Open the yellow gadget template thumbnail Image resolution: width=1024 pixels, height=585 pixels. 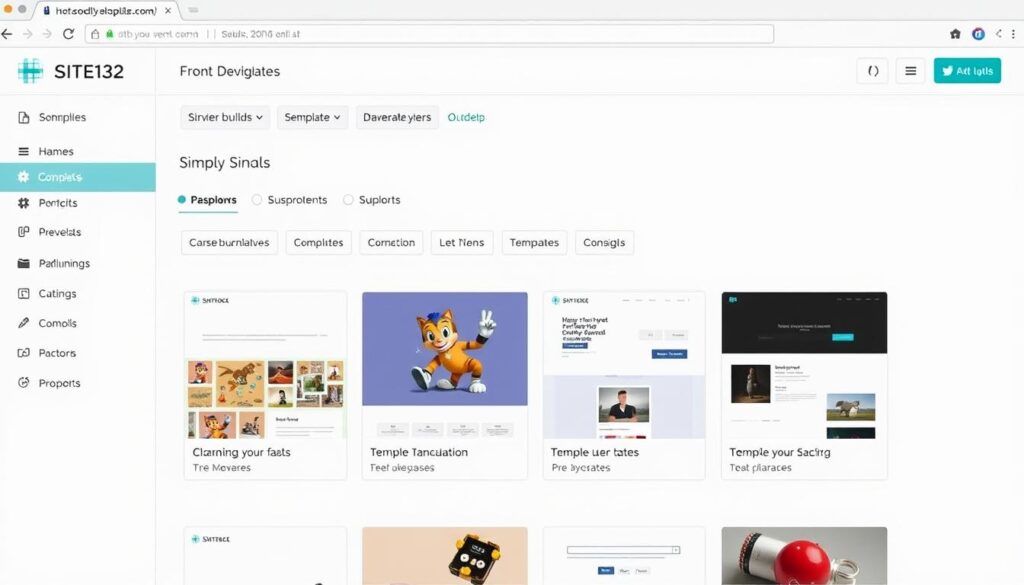(x=445, y=556)
